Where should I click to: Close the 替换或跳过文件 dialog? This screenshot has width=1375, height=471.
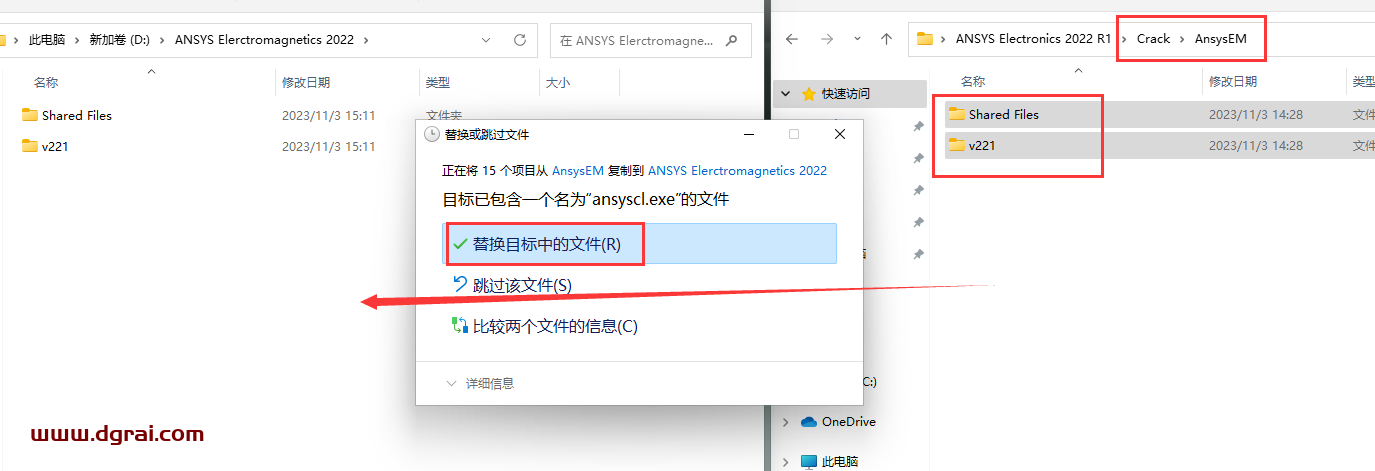(840, 134)
